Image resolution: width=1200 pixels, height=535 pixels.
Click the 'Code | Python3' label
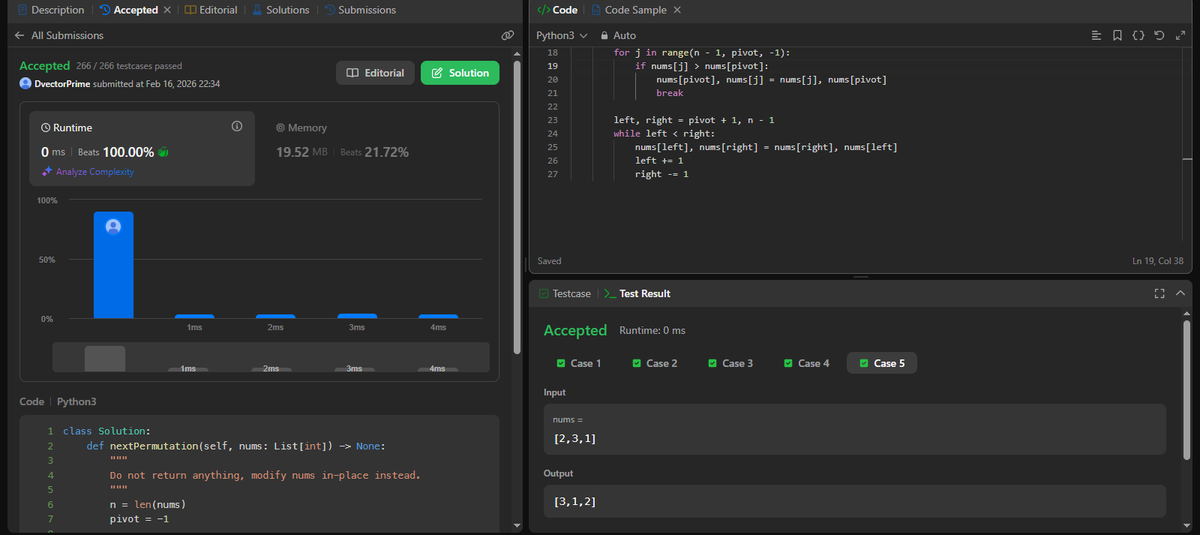[x=58, y=401]
